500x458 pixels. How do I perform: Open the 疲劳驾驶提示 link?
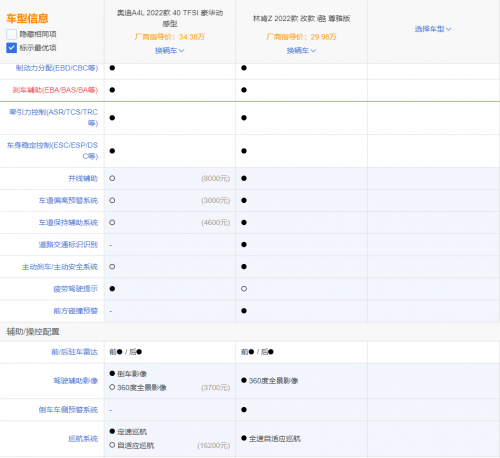76,289
